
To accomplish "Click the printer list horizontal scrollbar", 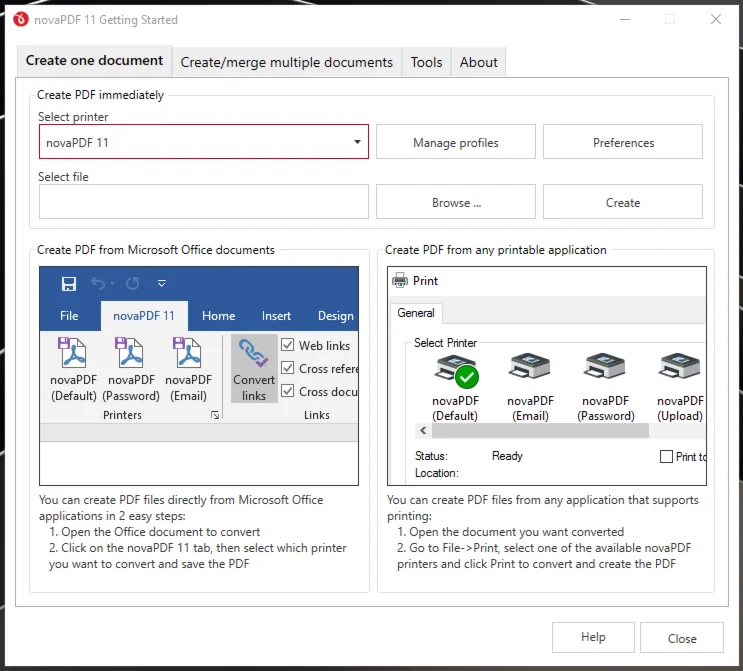I will coord(540,431).
